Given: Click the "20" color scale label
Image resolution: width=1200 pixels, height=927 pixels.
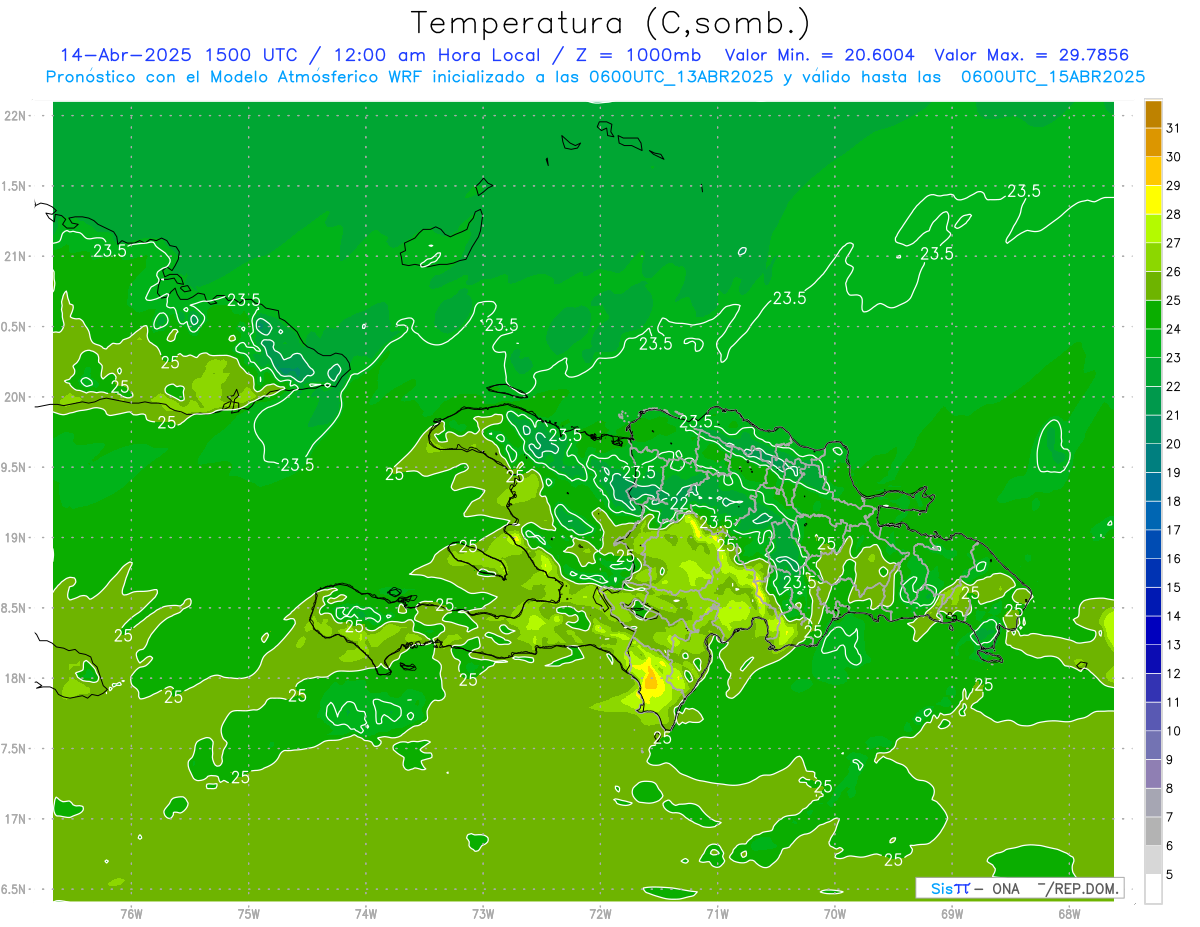Looking at the screenshot, I should pos(1173,444).
